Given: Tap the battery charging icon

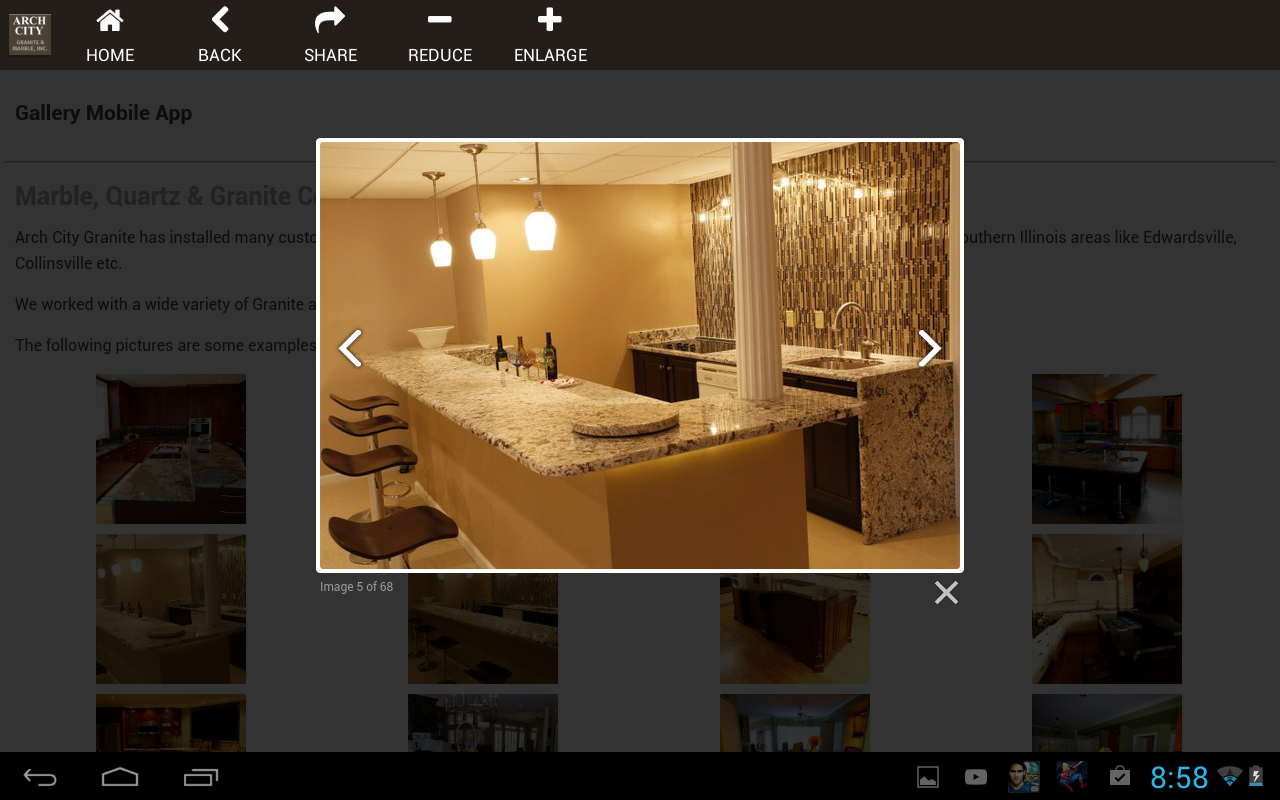Looking at the screenshot, I should pos(1256,777).
